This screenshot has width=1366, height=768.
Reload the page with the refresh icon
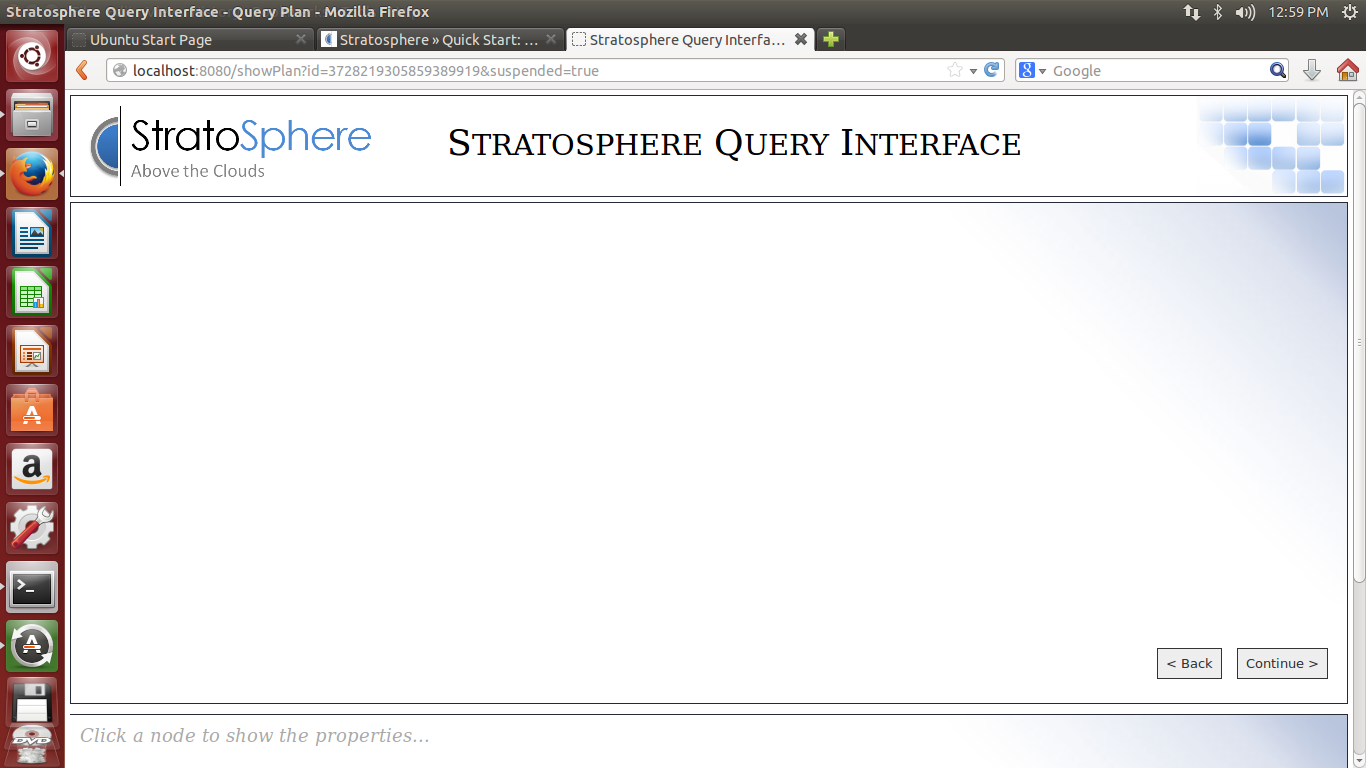coord(992,70)
